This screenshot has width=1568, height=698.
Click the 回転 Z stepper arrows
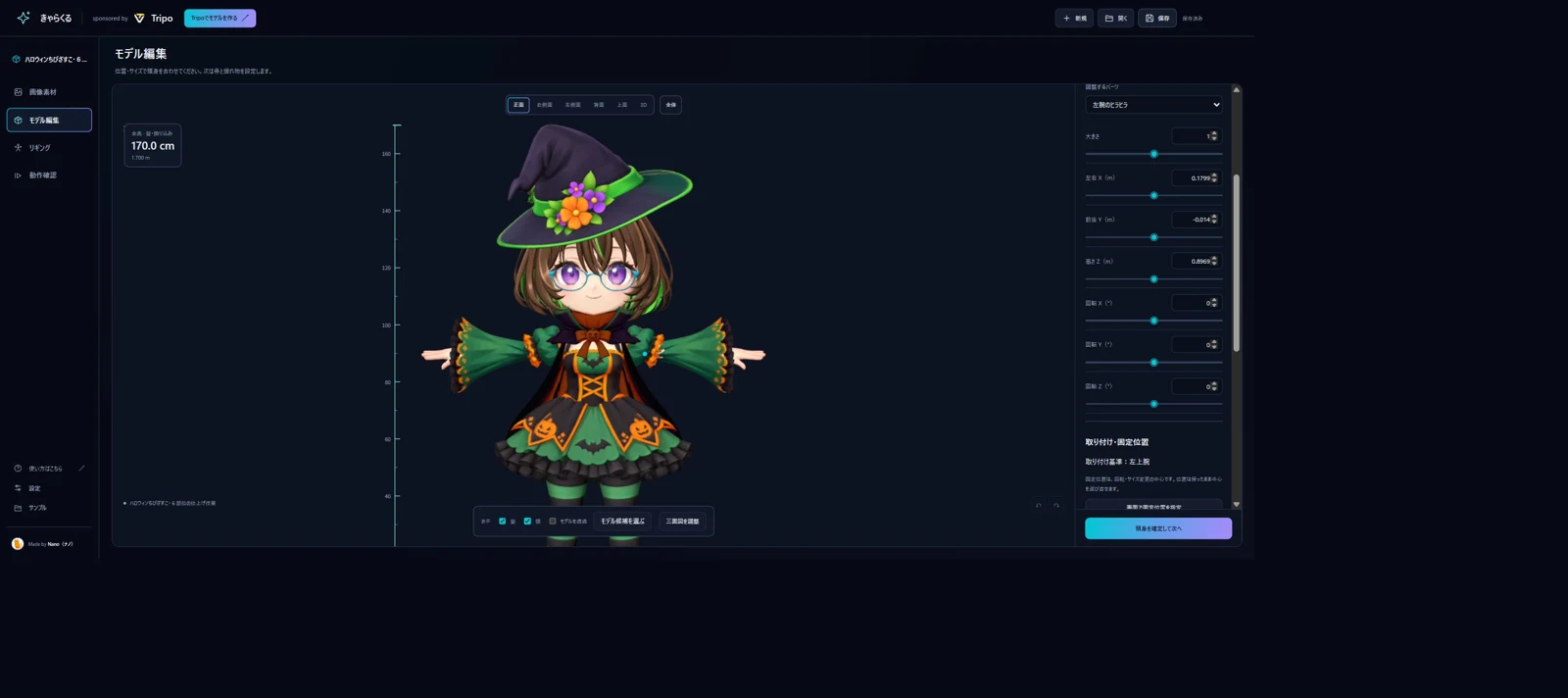click(x=1214, y=386)
